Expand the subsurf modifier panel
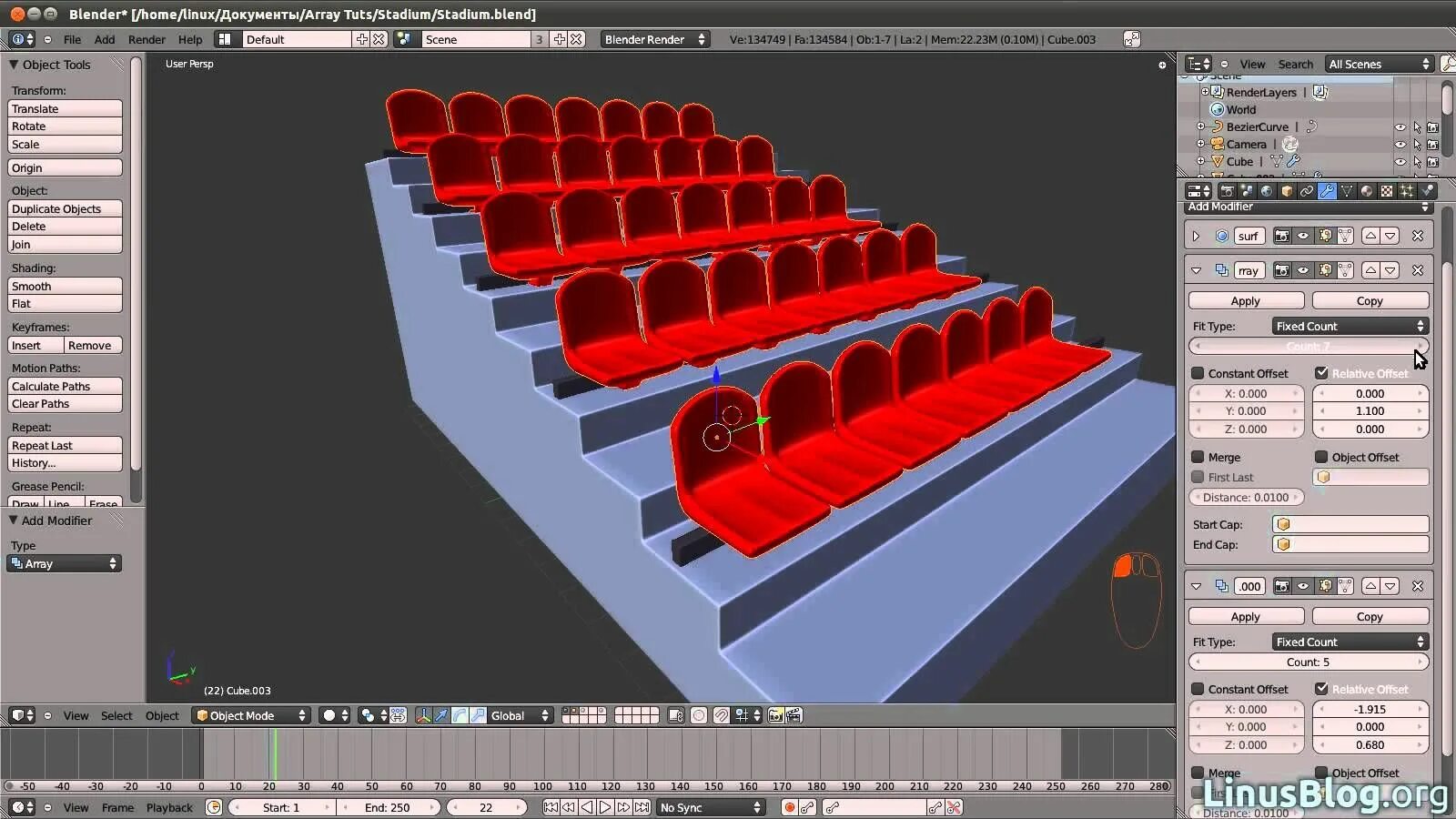 click(x=1197, y=236)
